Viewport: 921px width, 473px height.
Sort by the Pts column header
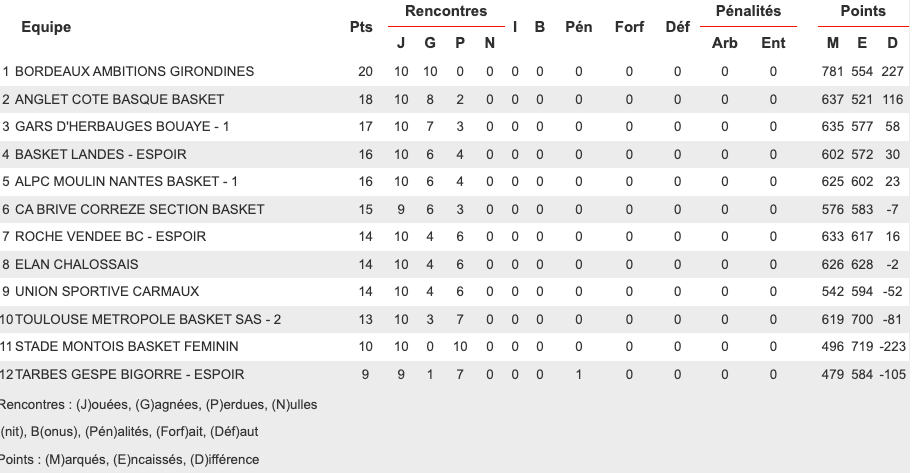361,27
